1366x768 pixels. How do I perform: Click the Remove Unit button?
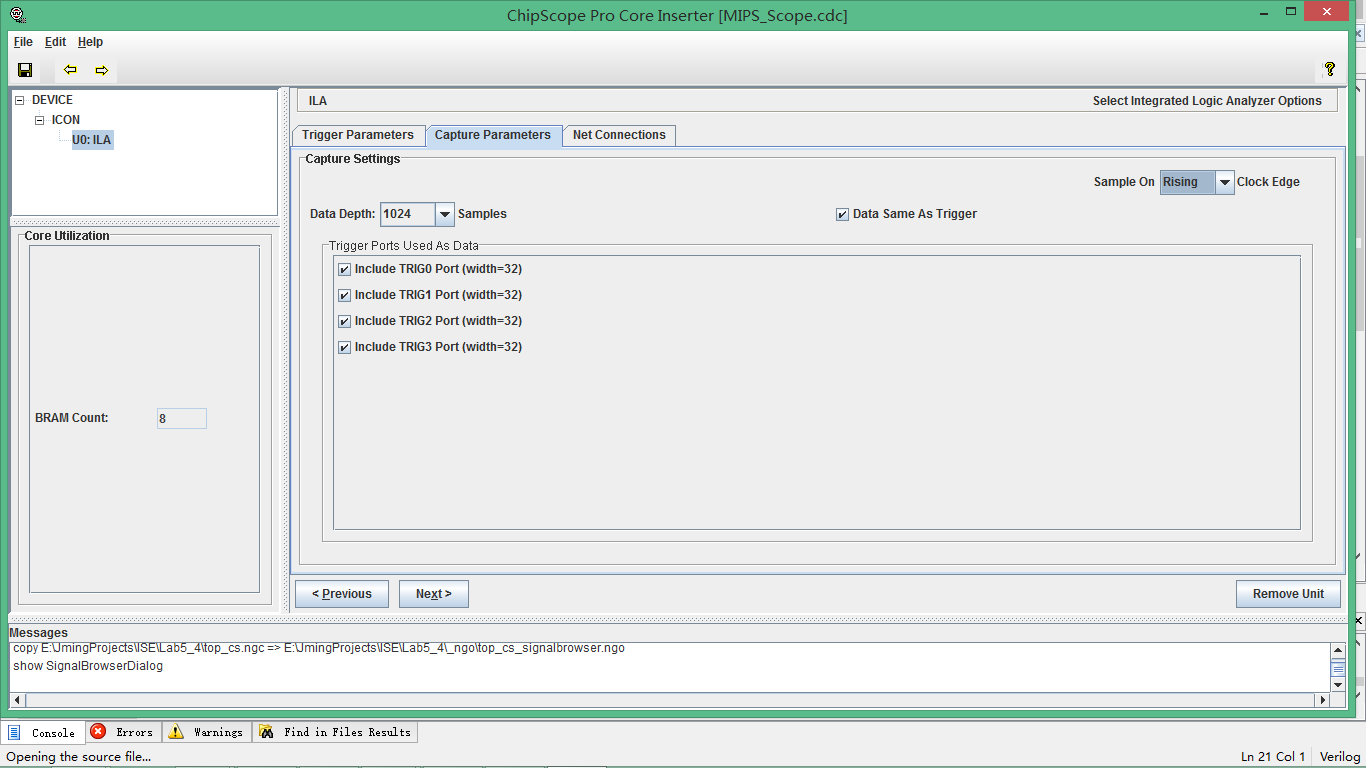tap(1288, 594)
